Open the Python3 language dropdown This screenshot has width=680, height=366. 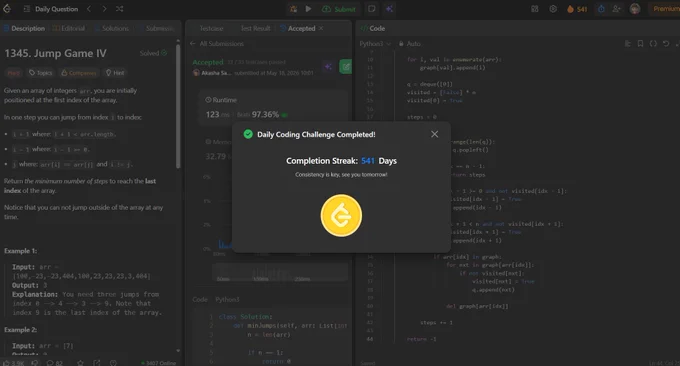coord(375,44)
